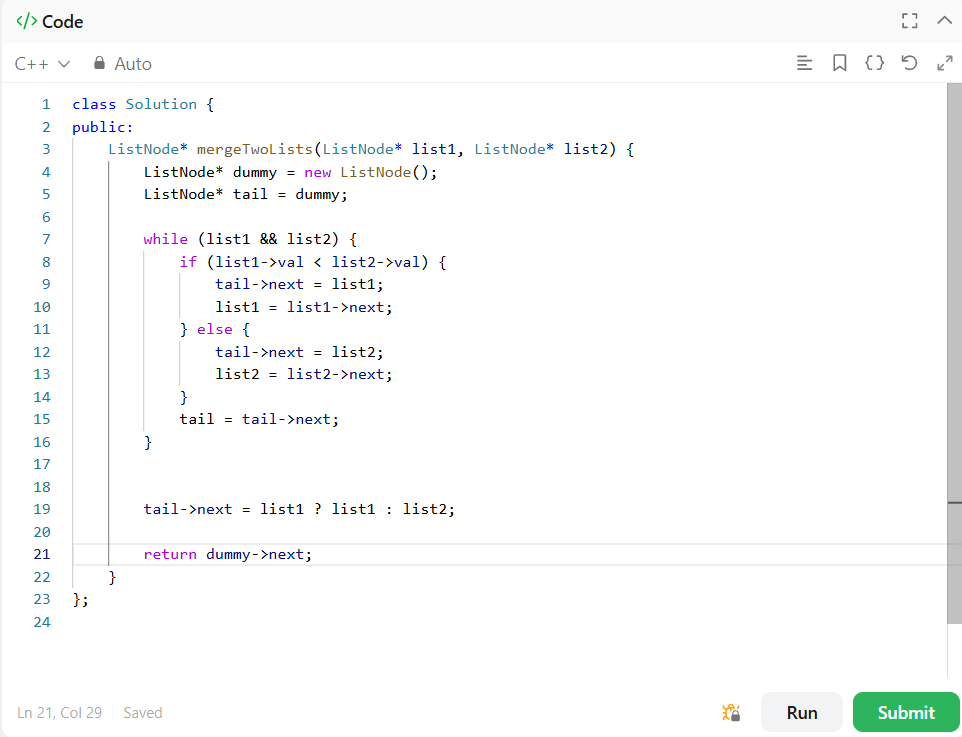Toggle the Auto lock setting
This screenshot has width=962, height=737.
[x=122, y=64]
